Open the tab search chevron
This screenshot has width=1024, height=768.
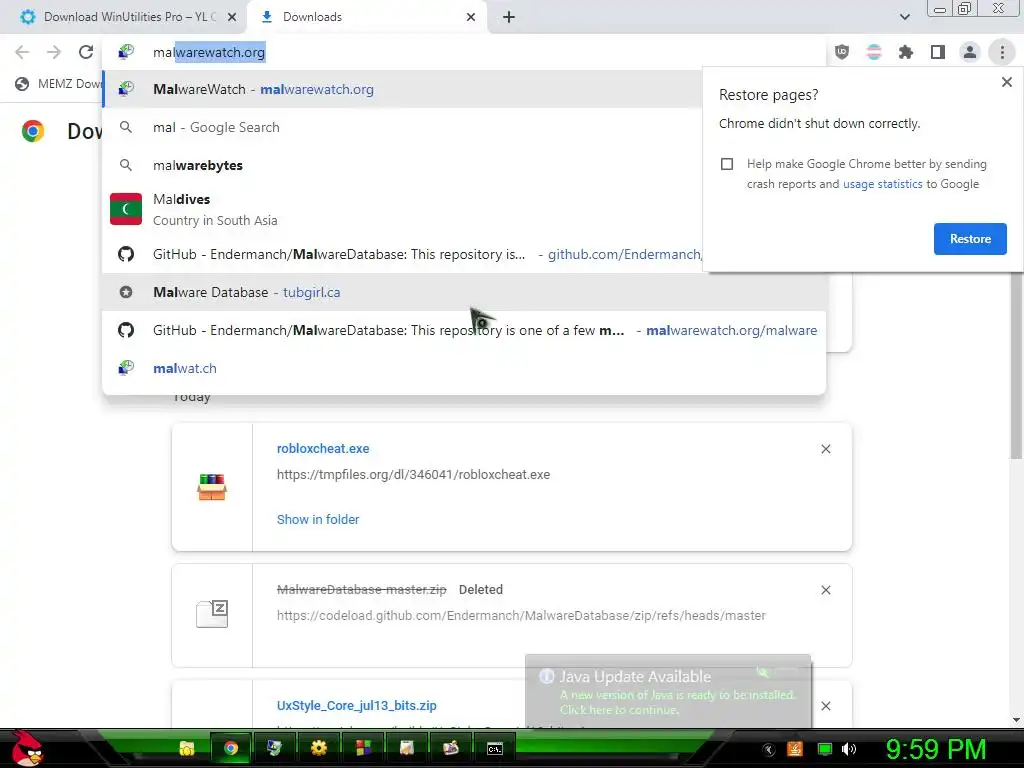904,17
